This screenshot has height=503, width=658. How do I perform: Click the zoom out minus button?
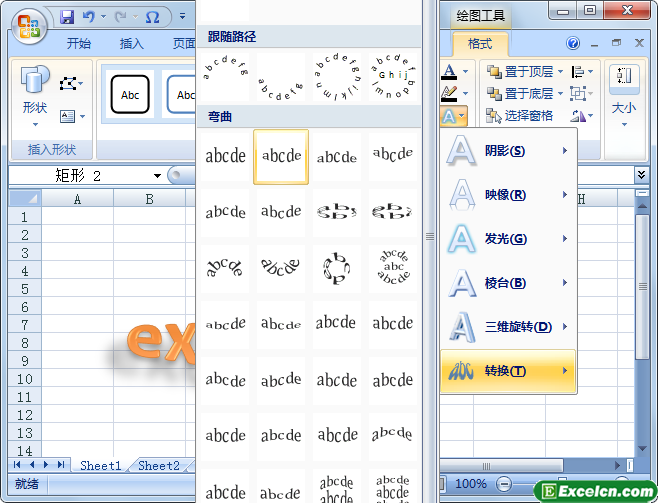[504, 484]
